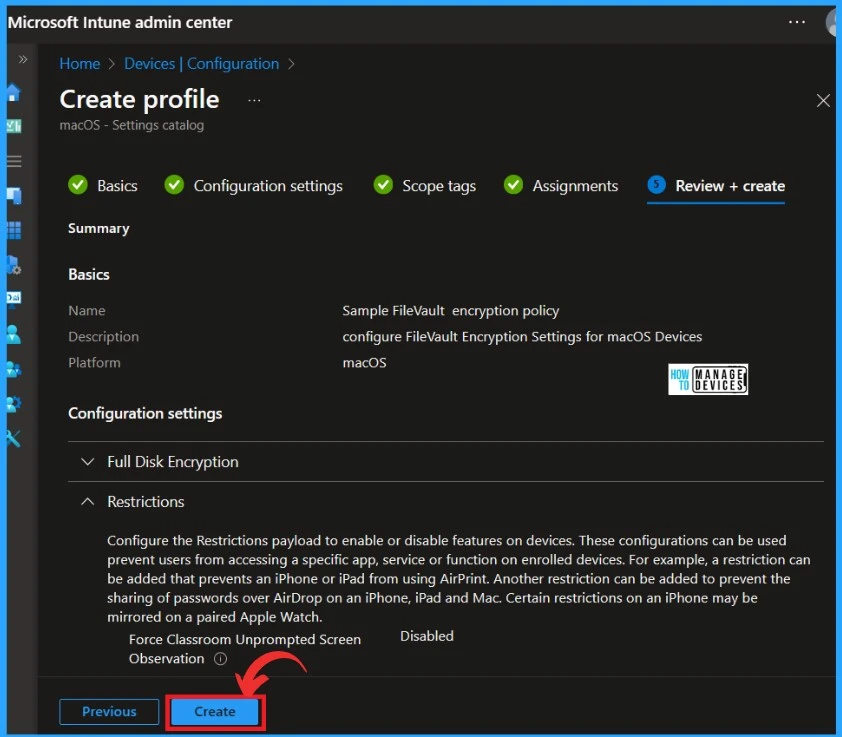842x737 pixels.
Task: Open Tenant administration icon in sidebar
Action: pyautogui.click(x=14, y=404)
